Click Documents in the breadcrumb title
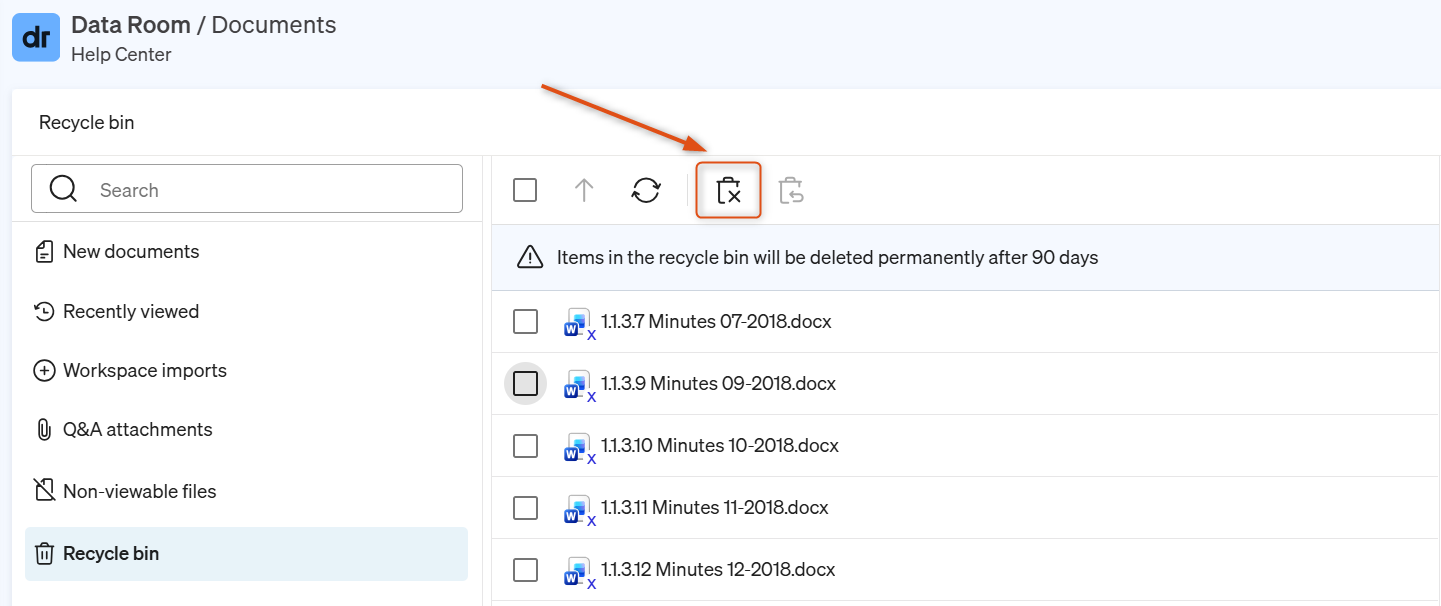 (273, 25)
